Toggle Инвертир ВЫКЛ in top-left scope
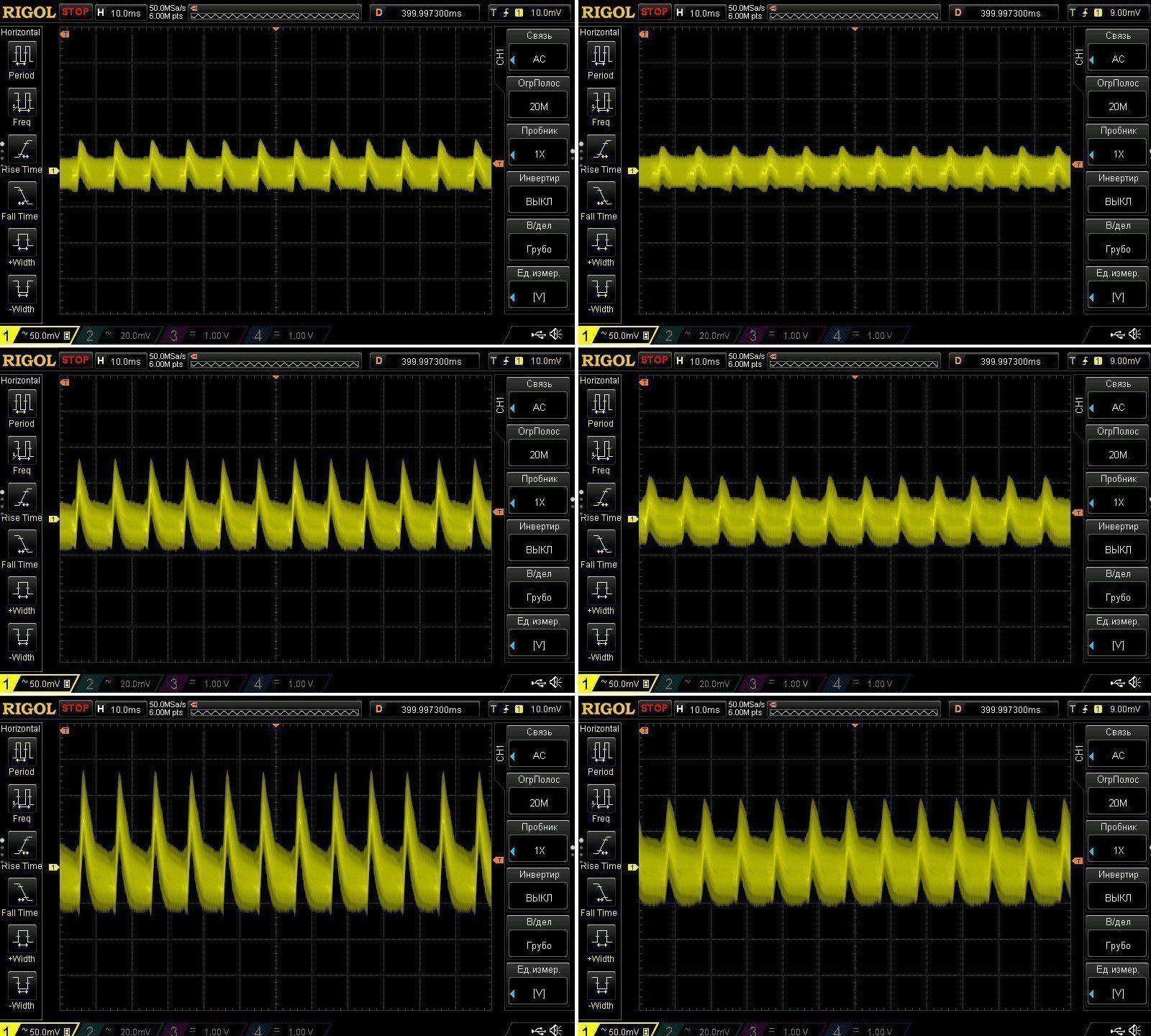This screenshot has width=1151, height=1036. [539, 201]
